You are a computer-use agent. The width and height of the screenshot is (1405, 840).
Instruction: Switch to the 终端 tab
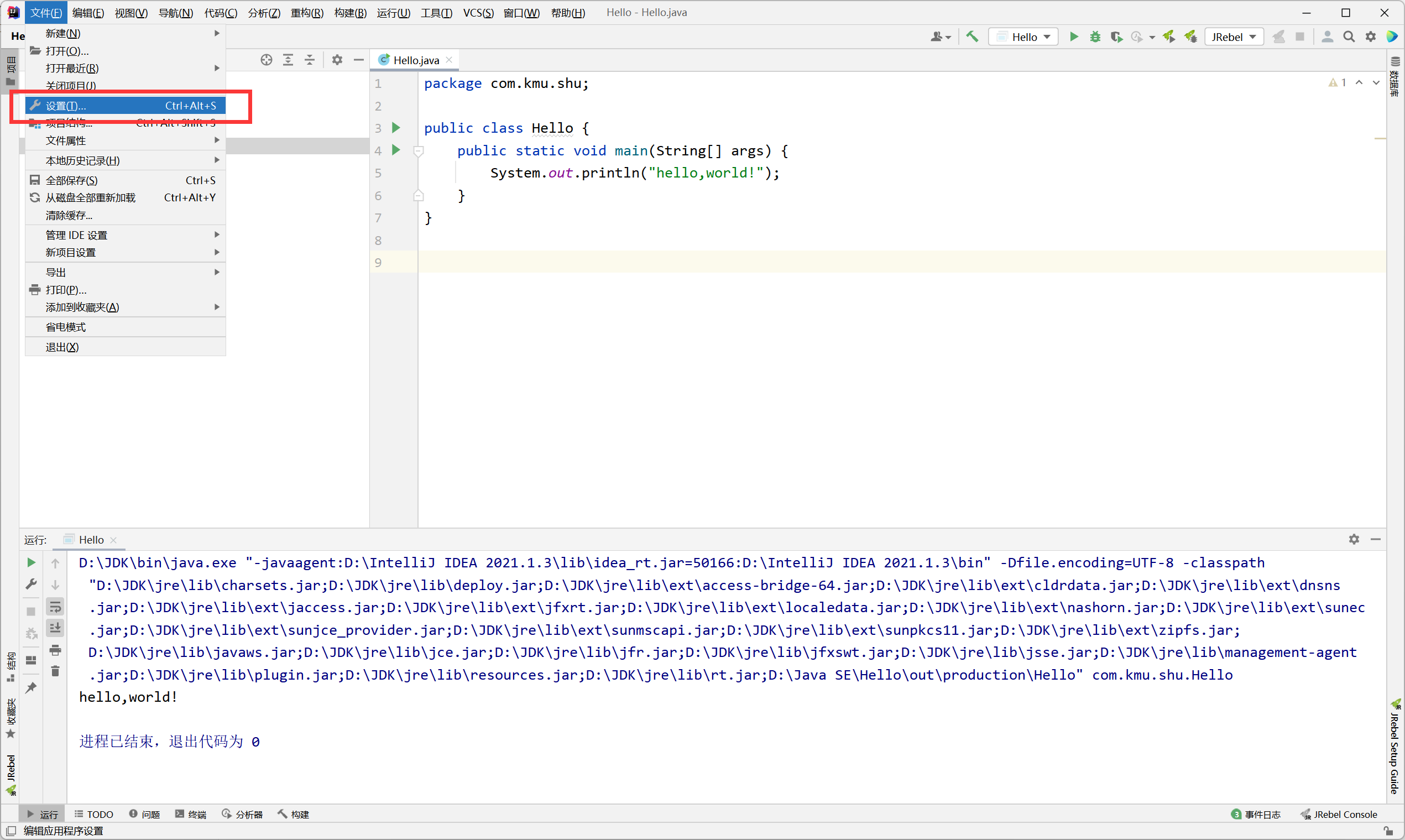point(191,814)
